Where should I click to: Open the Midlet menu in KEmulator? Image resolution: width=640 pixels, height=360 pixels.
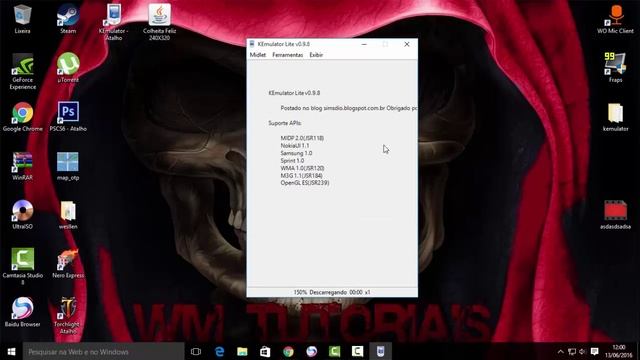coord(258,55)
